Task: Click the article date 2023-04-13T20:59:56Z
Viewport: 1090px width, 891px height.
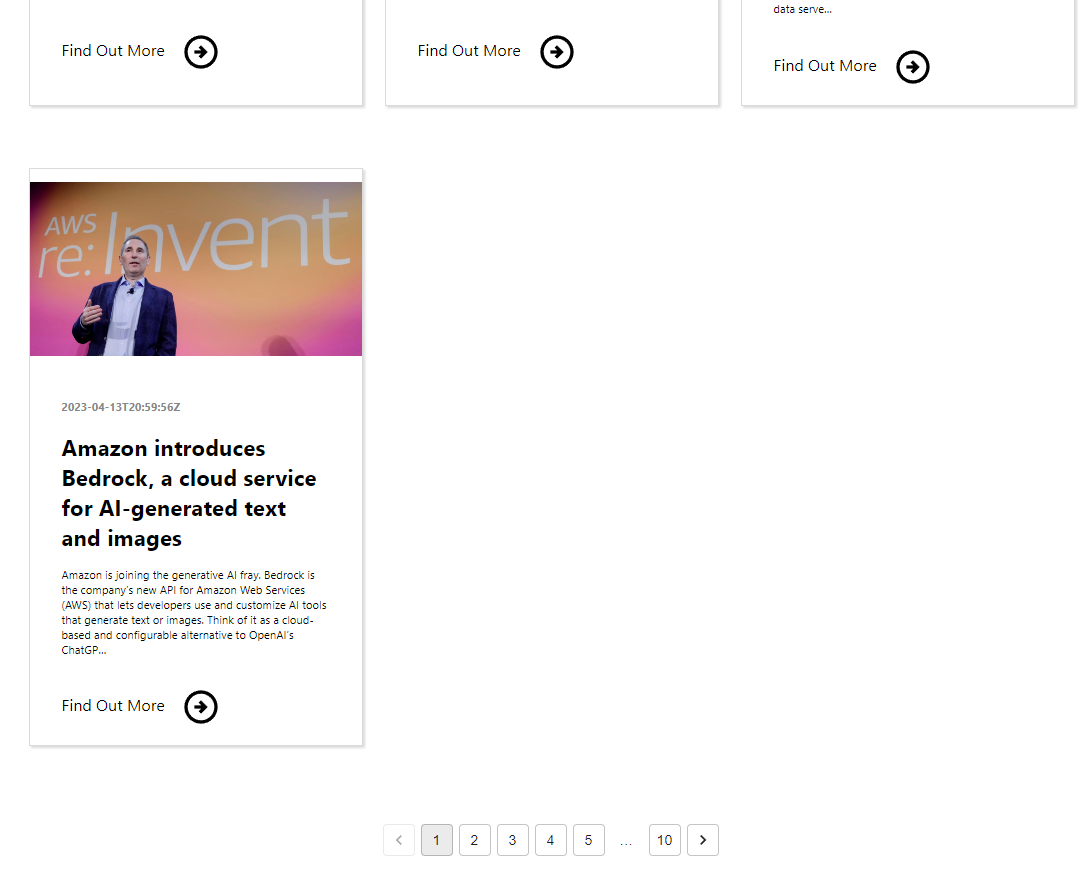Action: coord(121,407)
